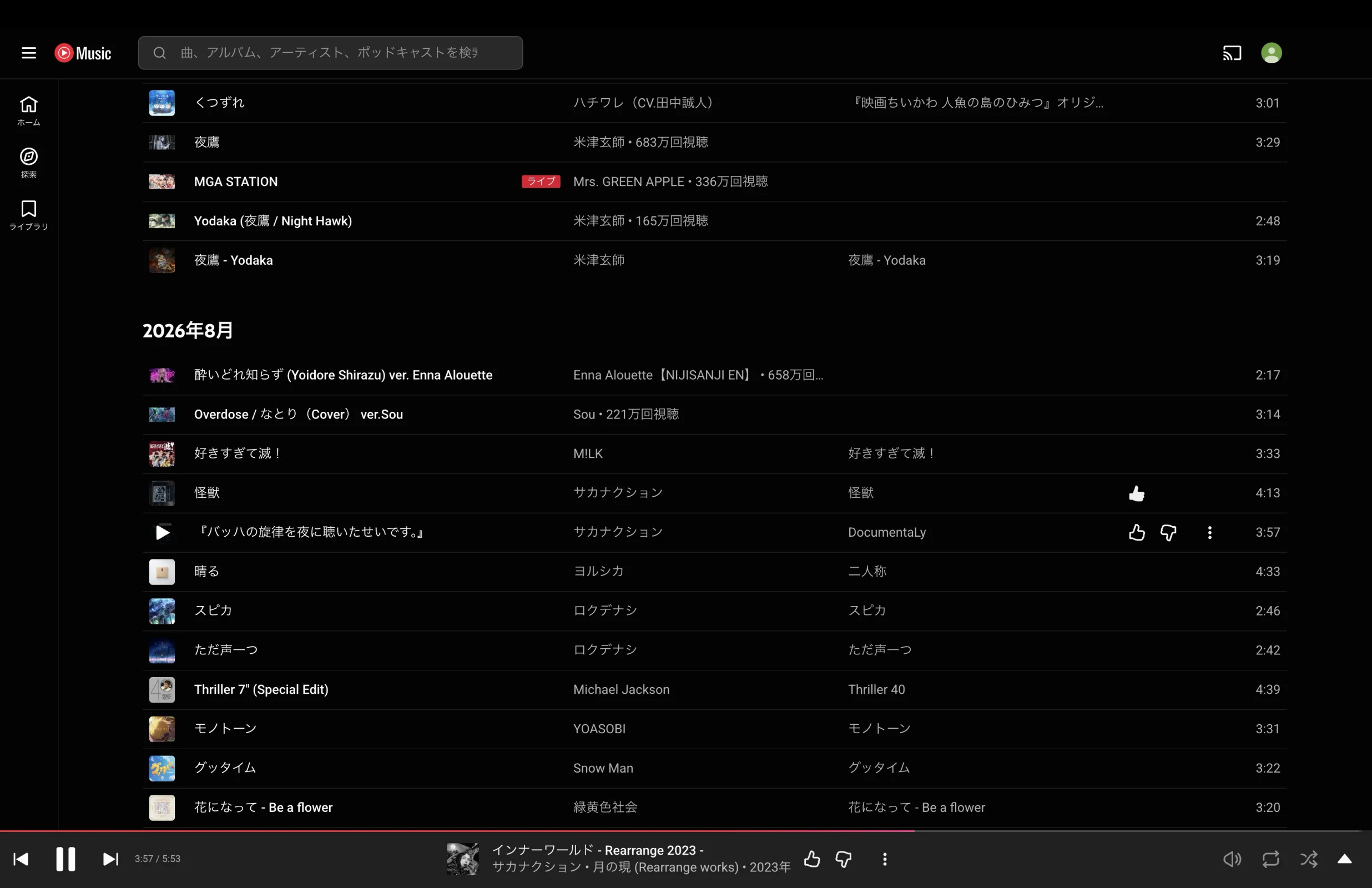Image resolution: width=1372 pixels, height=888 pixels.
Task: Go to ホーム in sidebar
Action: pos(29,112)
